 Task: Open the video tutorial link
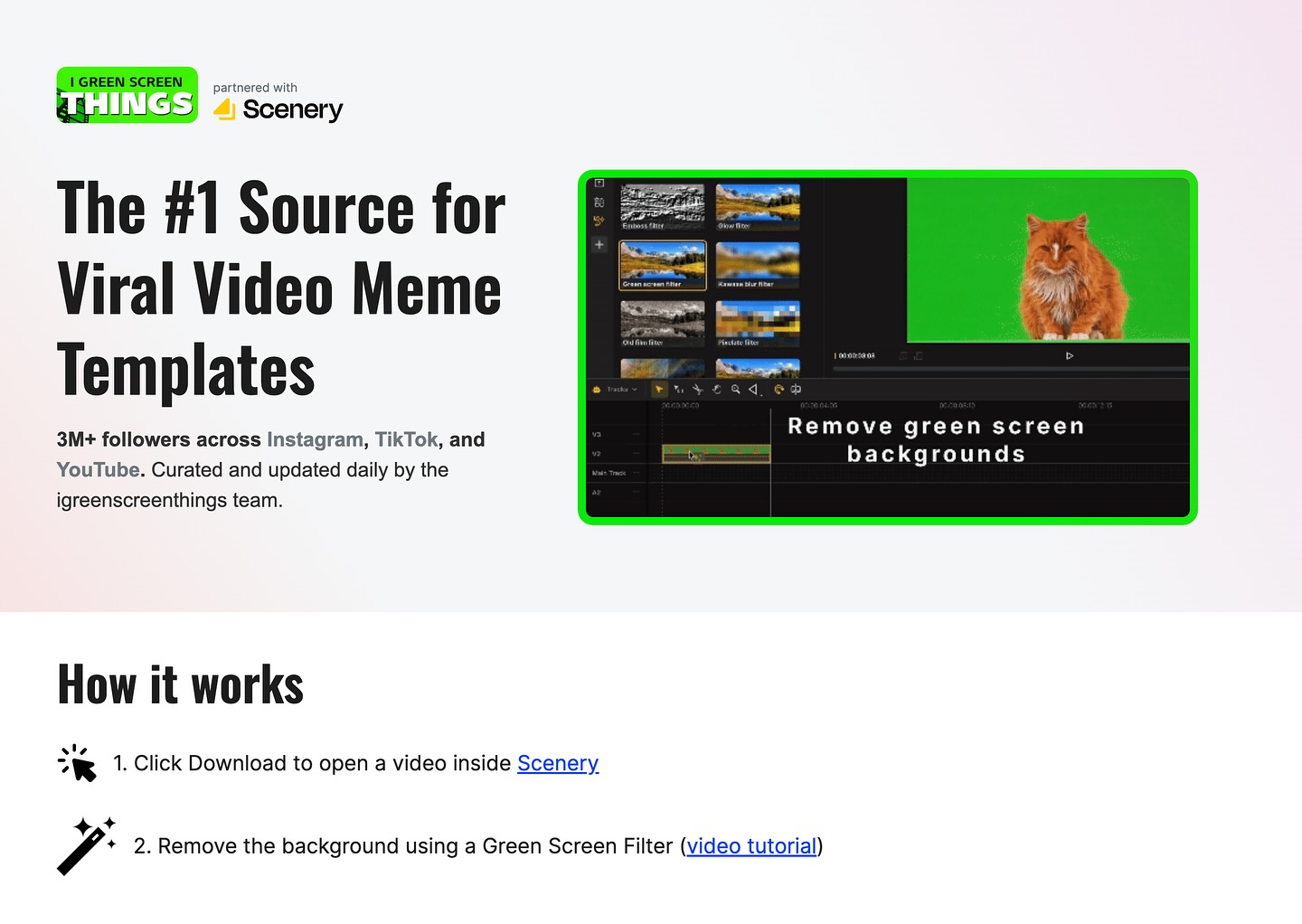(751, 846)
